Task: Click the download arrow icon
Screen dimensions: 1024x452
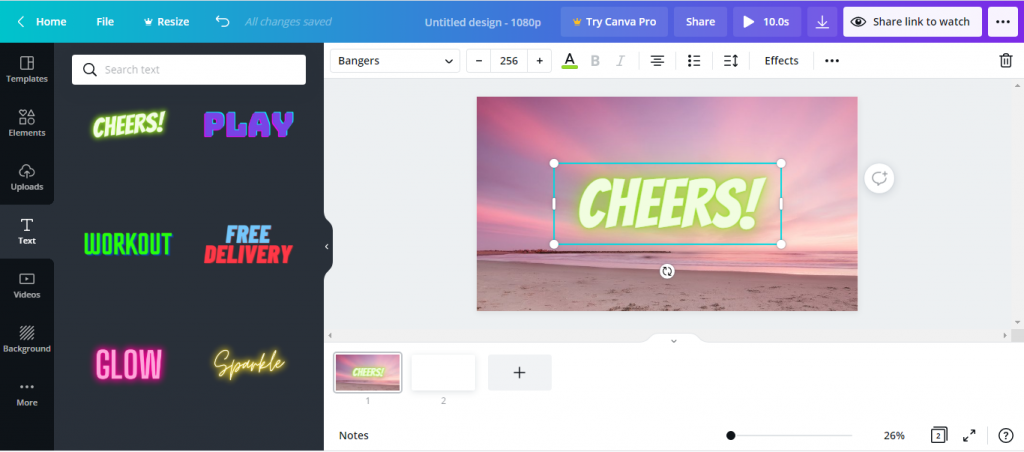Action: [822, 22]
